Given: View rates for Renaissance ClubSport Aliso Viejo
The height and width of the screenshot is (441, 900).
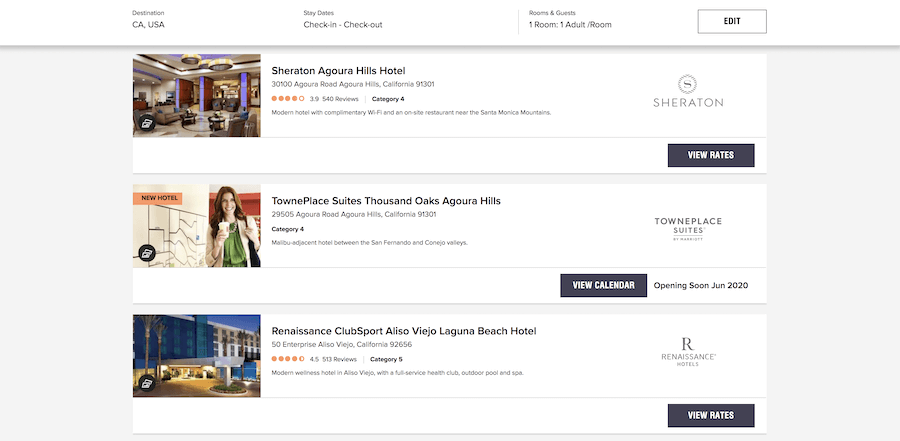Looking at the screenshot, I should (x=710, y=416).
